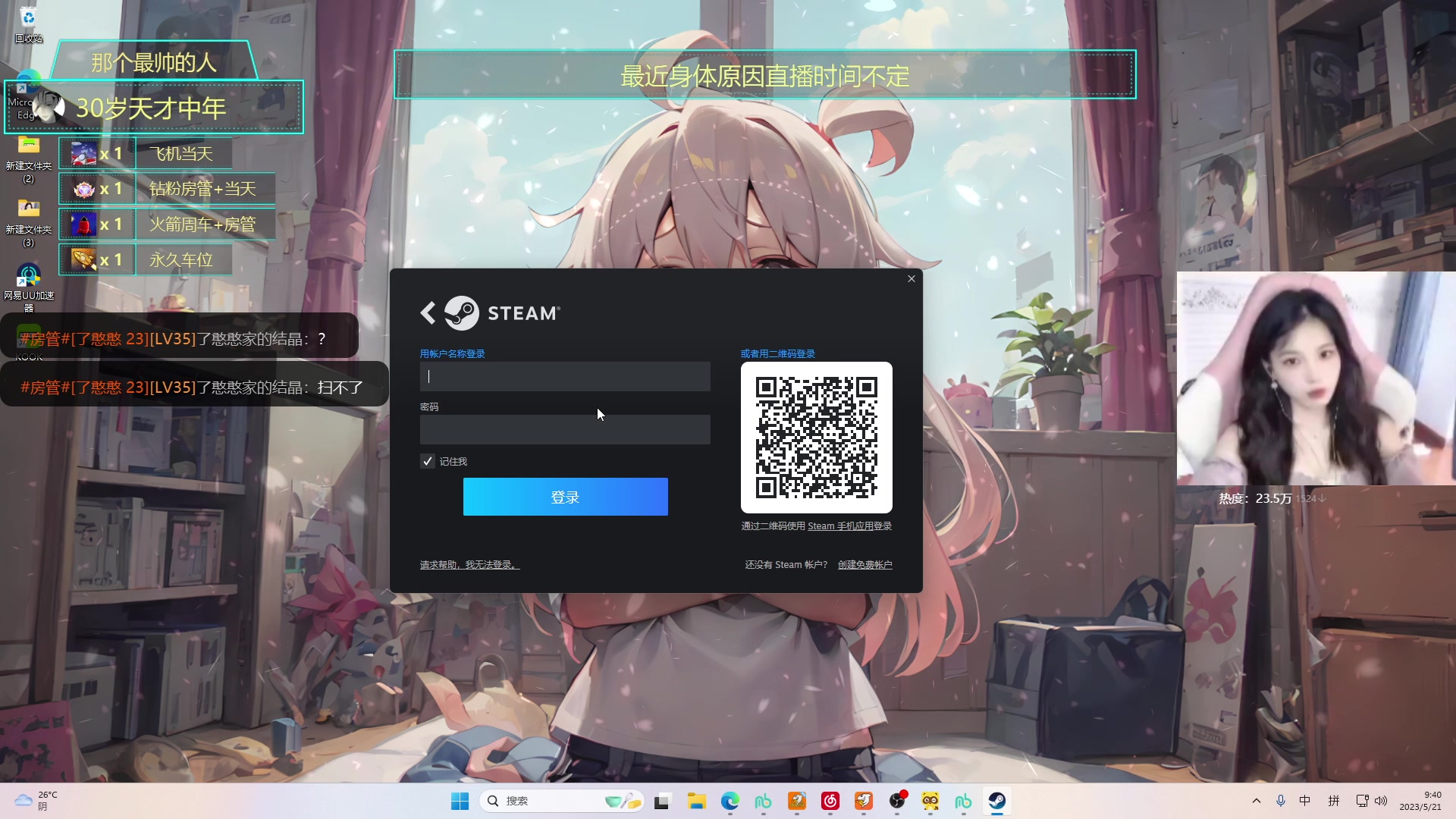This screenshot has height=819, width=1456.
Task: Click the microphone tray icon
Action: (x=1281, y=801)
